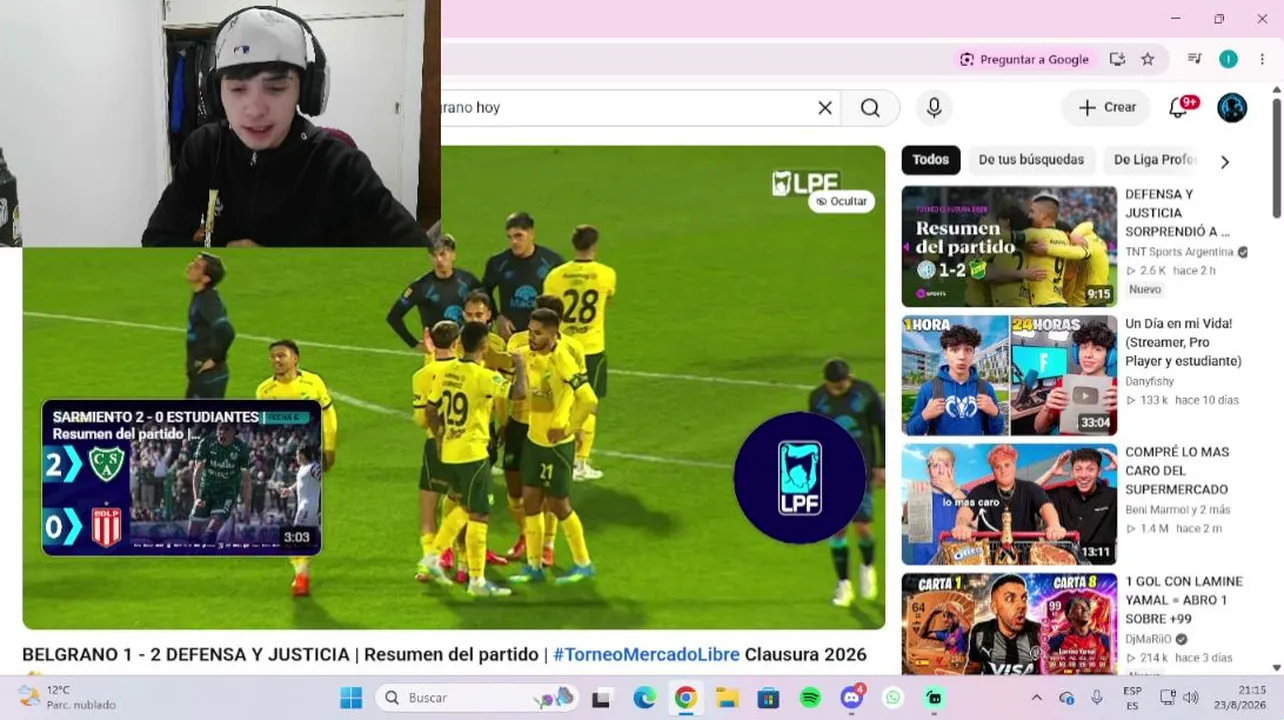Restore down the Chrome window
Image resolution: width=1284 pixels, height=720 pixels.
coord(1219,19)
